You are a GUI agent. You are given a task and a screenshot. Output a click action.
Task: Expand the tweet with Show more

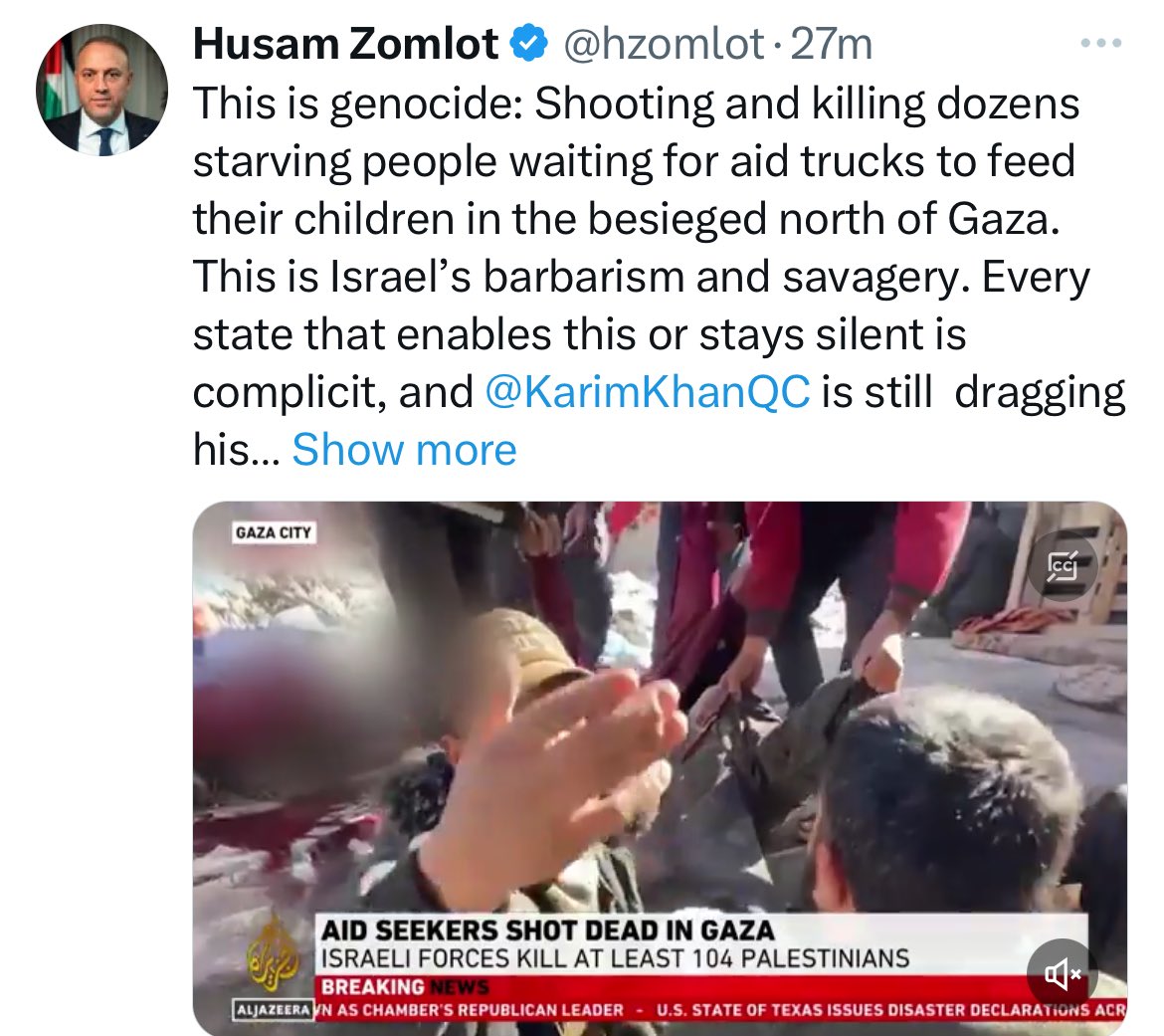404,449
